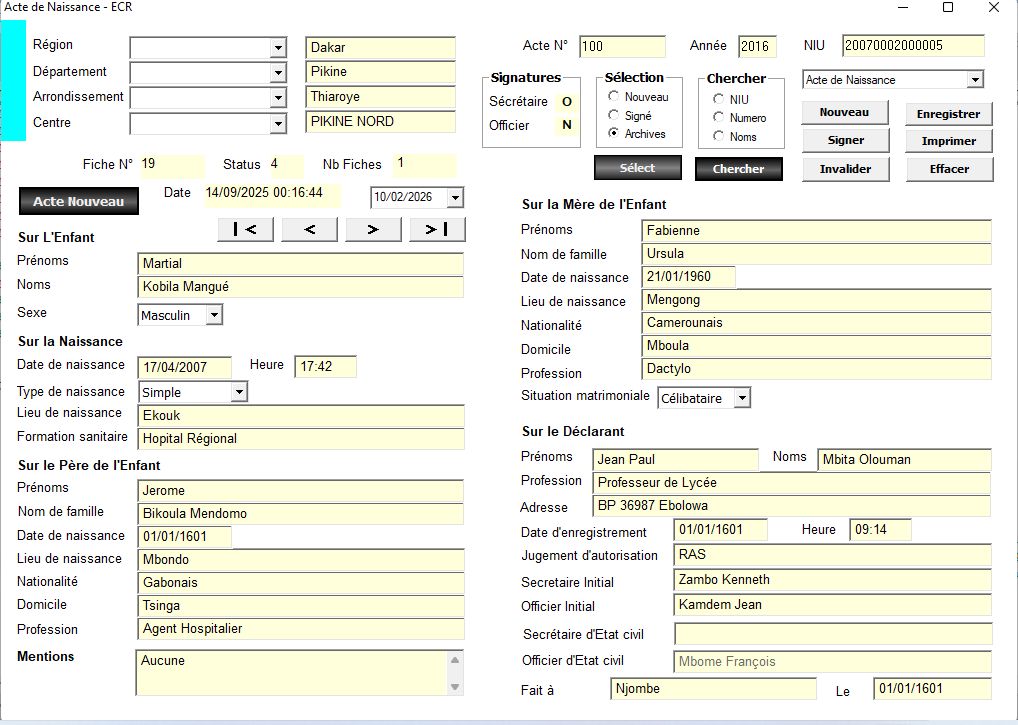Open the date picker showing 10/02/2026
This screenshot has height=725, width=1018.
(x=455, y=197)
